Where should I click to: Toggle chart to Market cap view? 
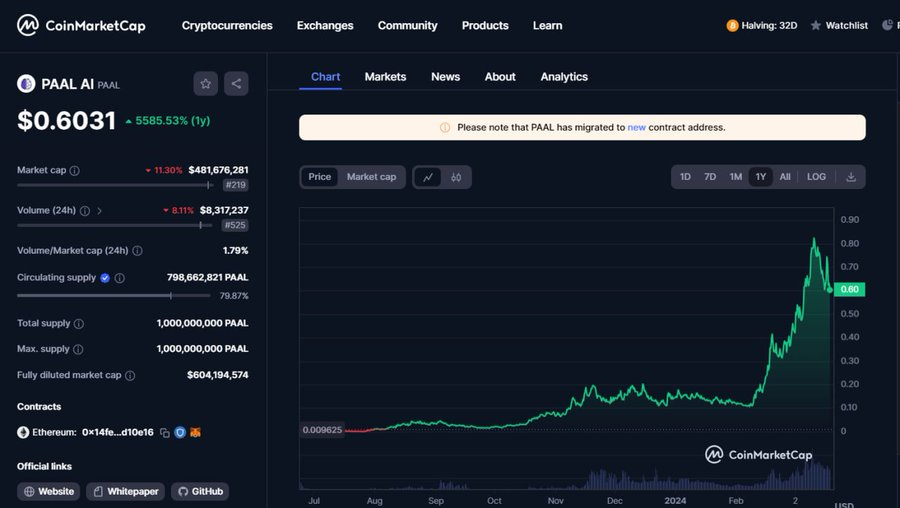point(371,177)
